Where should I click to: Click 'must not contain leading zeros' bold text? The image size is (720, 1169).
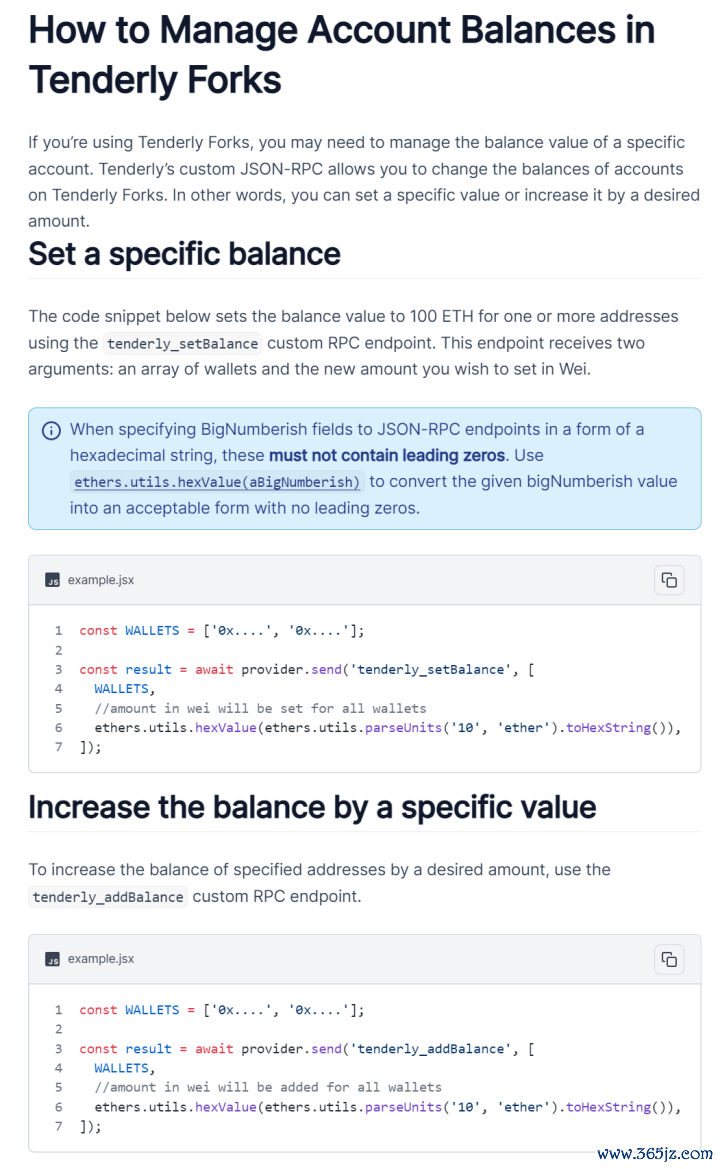tap(388, 456)
